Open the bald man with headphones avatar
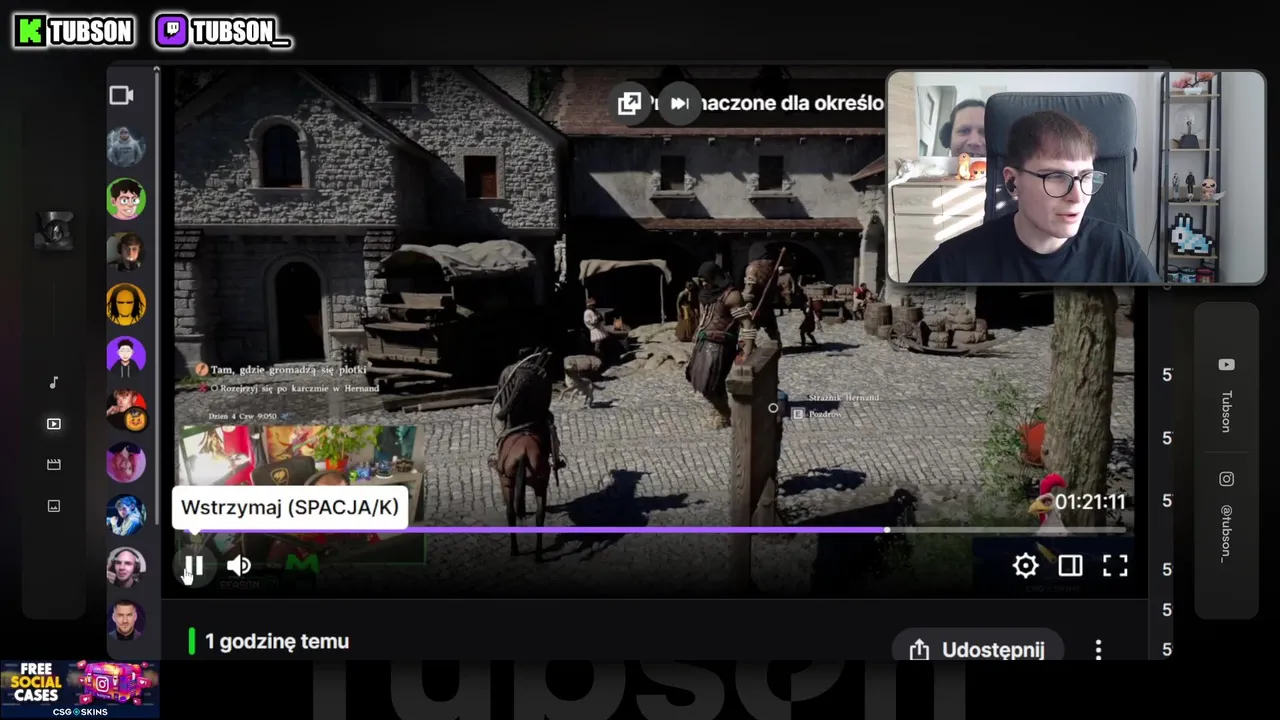 coord(126,568)
